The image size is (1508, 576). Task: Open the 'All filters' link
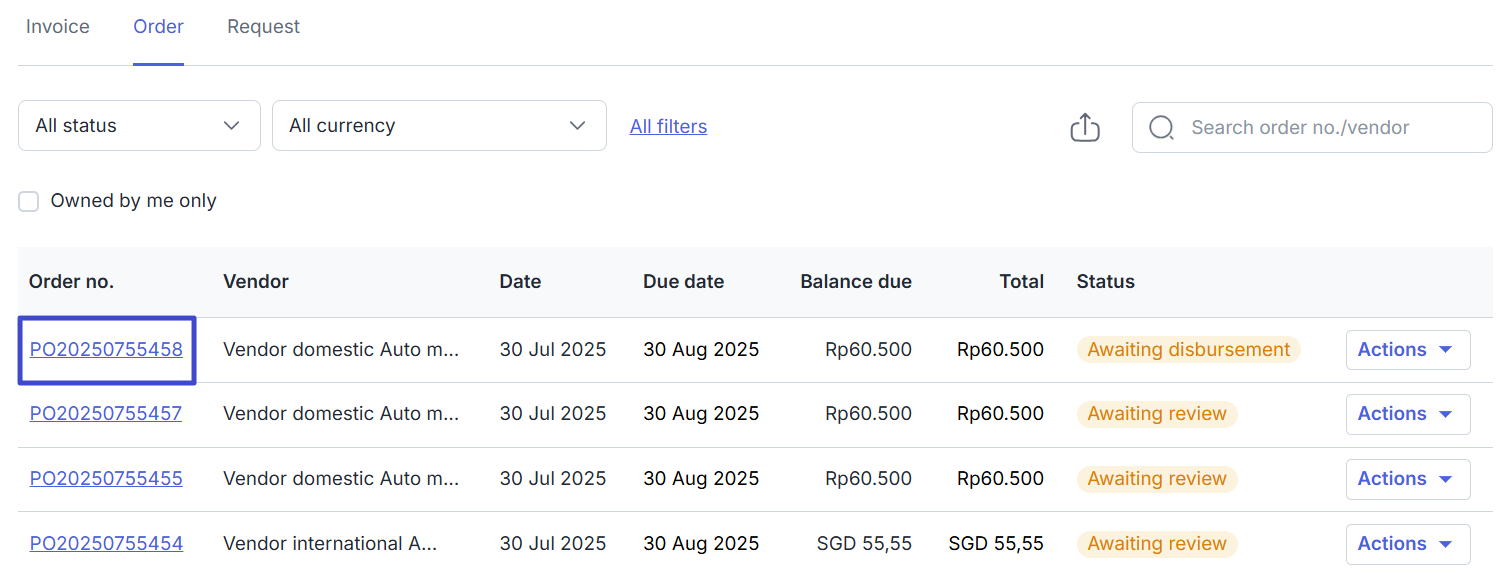tap(668, 127)
